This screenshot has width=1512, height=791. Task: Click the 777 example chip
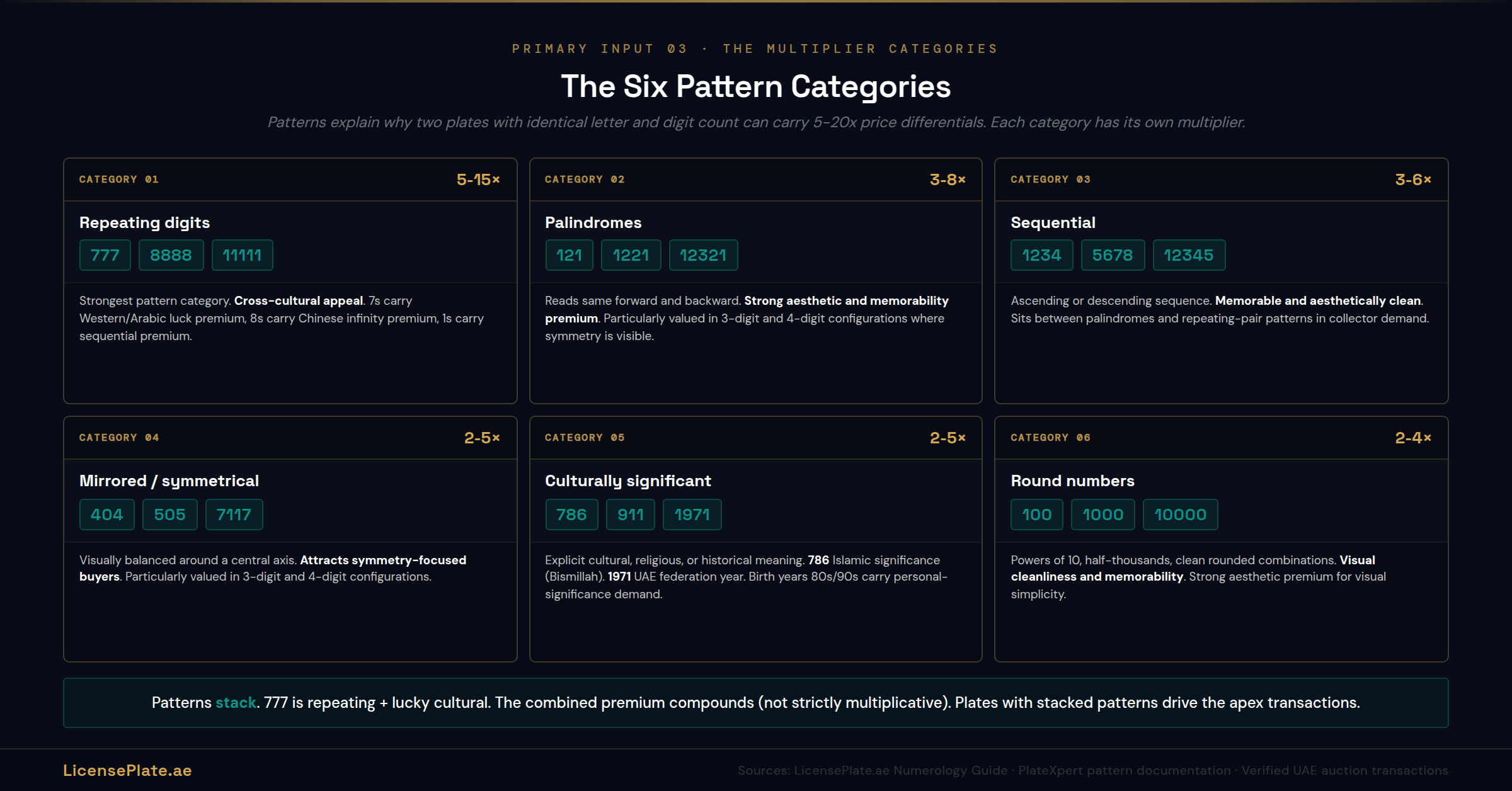[105, 255]
